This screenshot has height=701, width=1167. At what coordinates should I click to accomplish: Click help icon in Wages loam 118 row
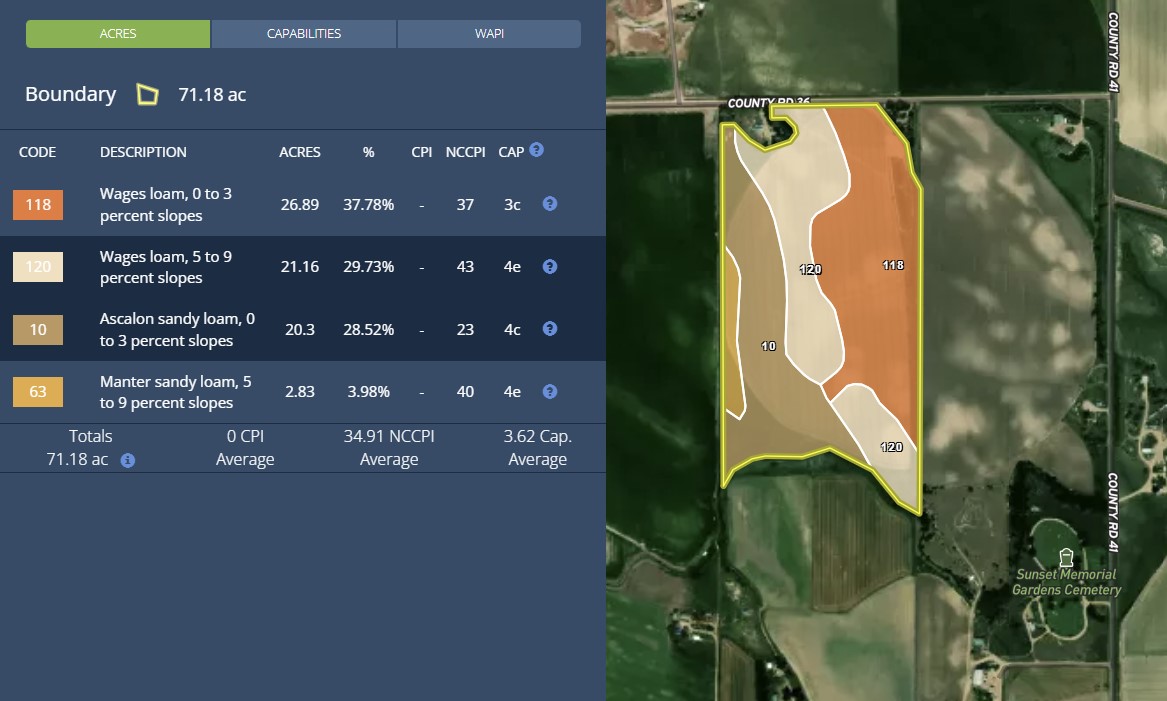coord(549,204)
